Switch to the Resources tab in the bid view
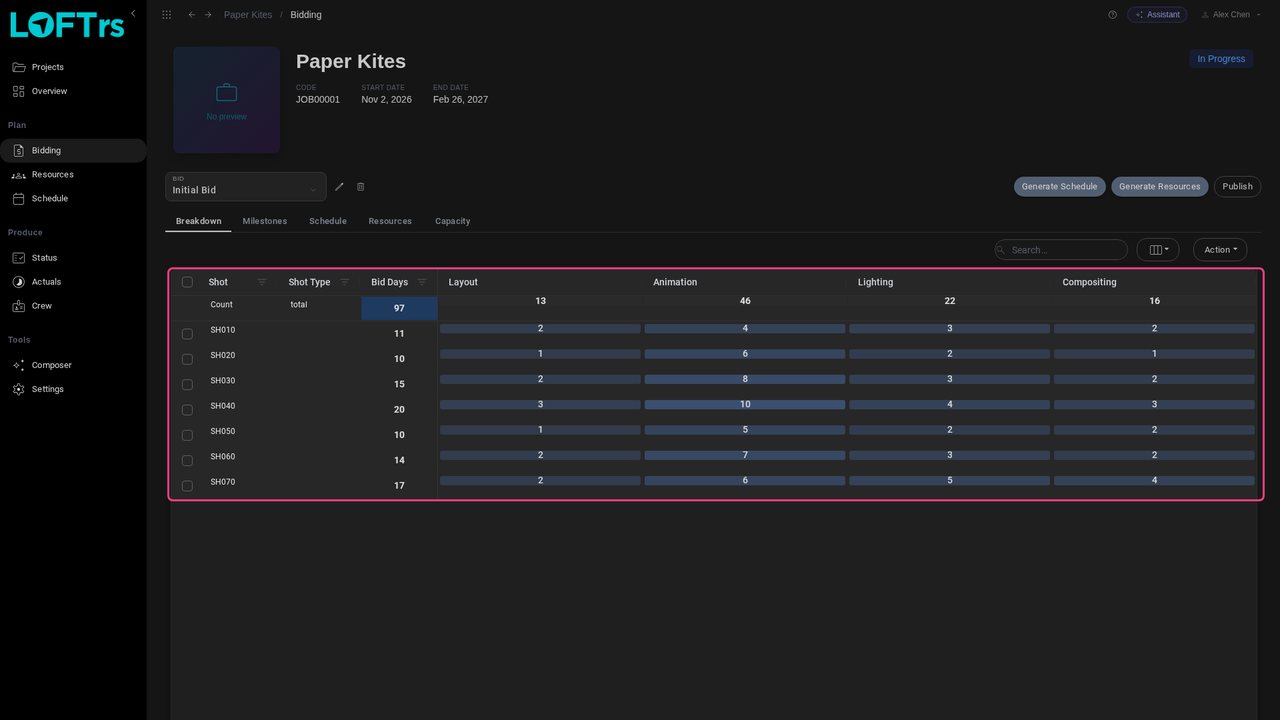The width and height of the screenshot is (1280, 720). coord(390,221)
